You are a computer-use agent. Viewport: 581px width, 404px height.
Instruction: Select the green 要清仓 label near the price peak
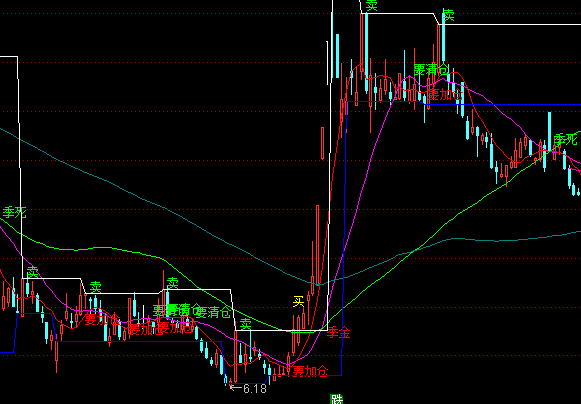pyautogui.click(x=431, y=69)
